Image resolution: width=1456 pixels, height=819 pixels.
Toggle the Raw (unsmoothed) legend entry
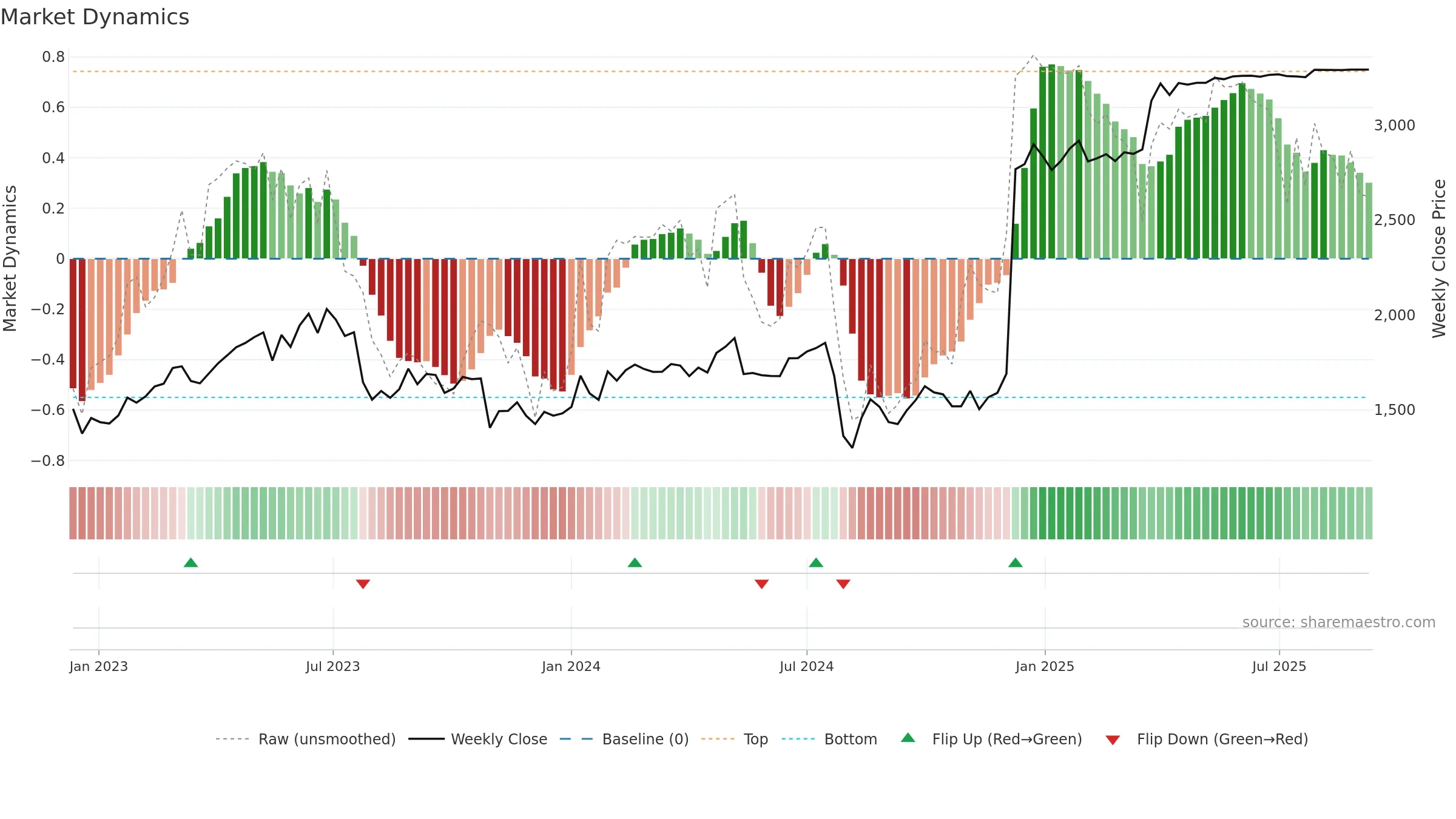pos(305,739)
